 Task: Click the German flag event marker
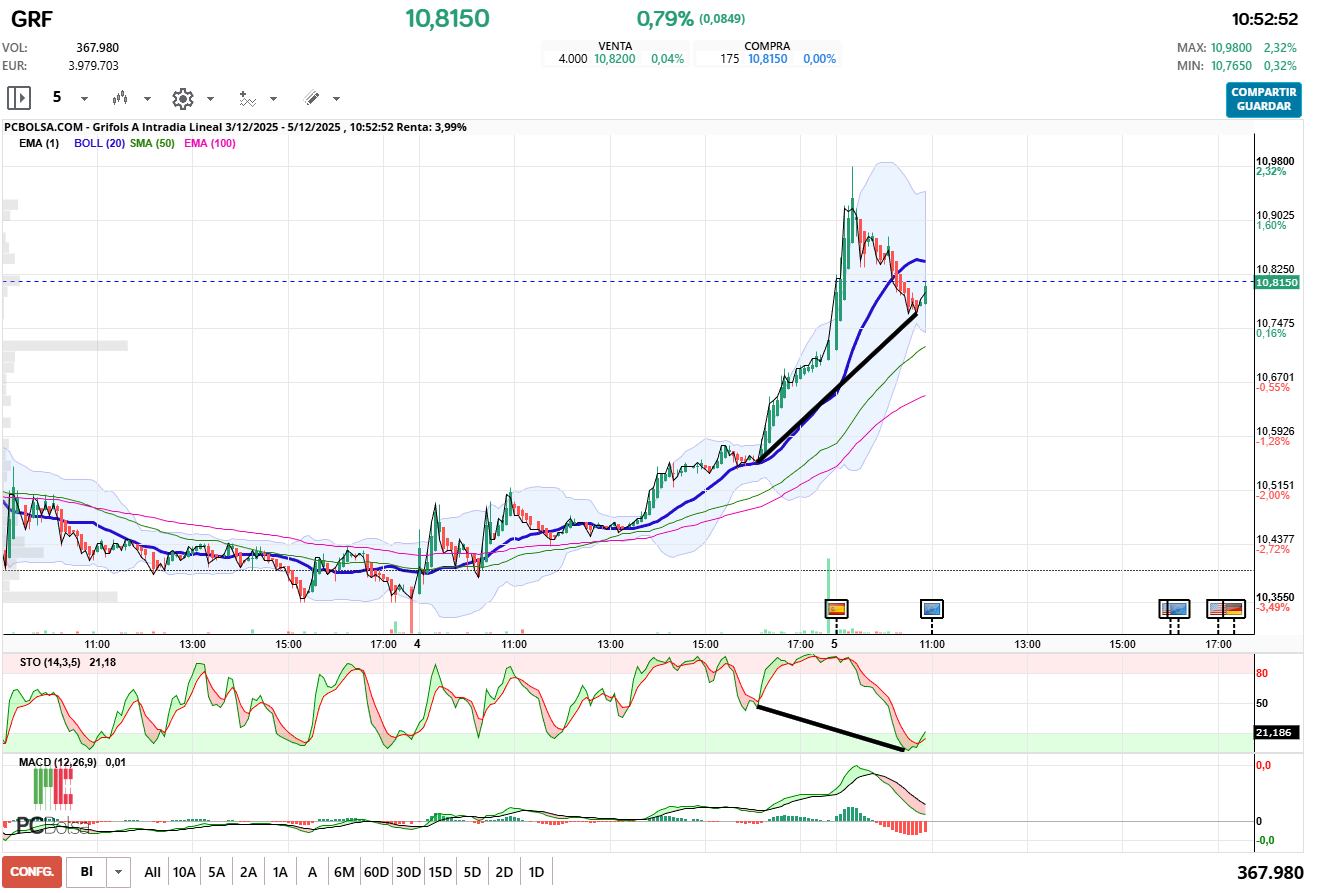(1232, 608)
